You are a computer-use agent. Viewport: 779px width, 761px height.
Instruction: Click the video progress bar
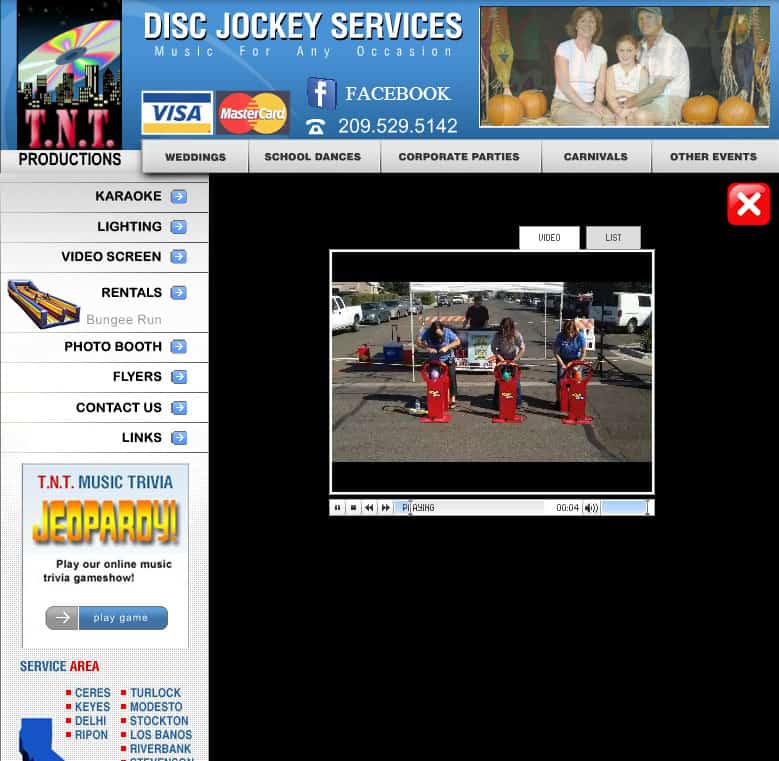pos(469,508)
